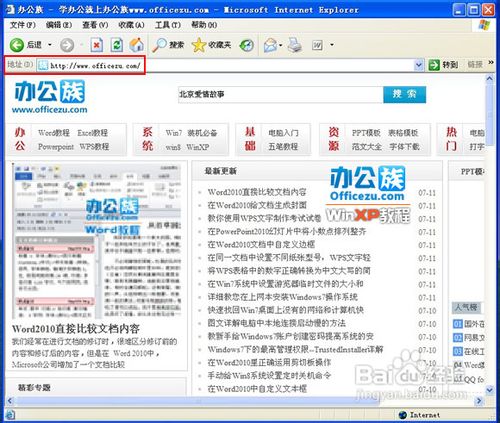The image size is (500, 423).
Task: Open 电脑入门 link
Action: point(283,133)
